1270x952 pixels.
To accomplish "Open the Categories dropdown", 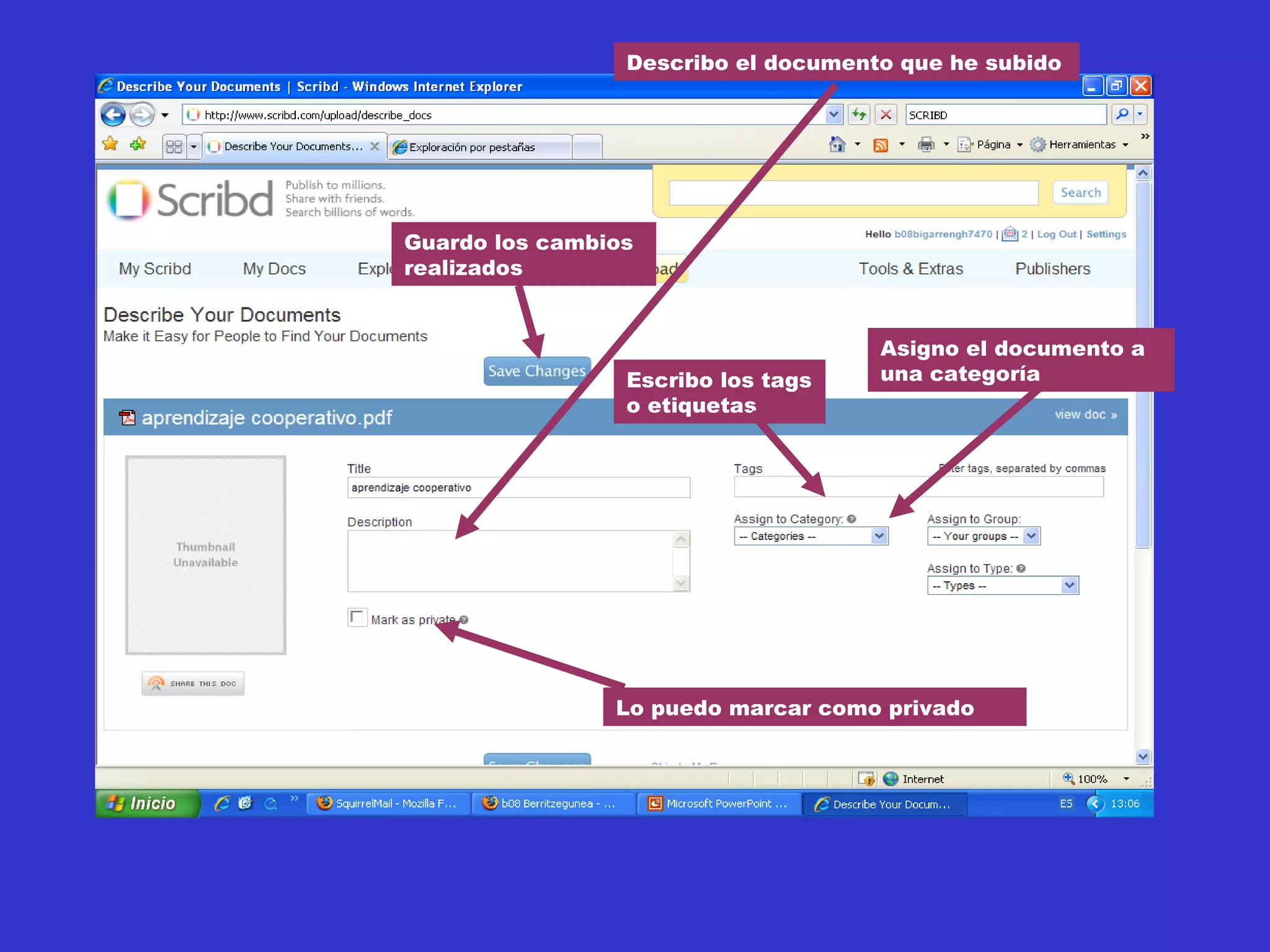I will tap(811, 536).
